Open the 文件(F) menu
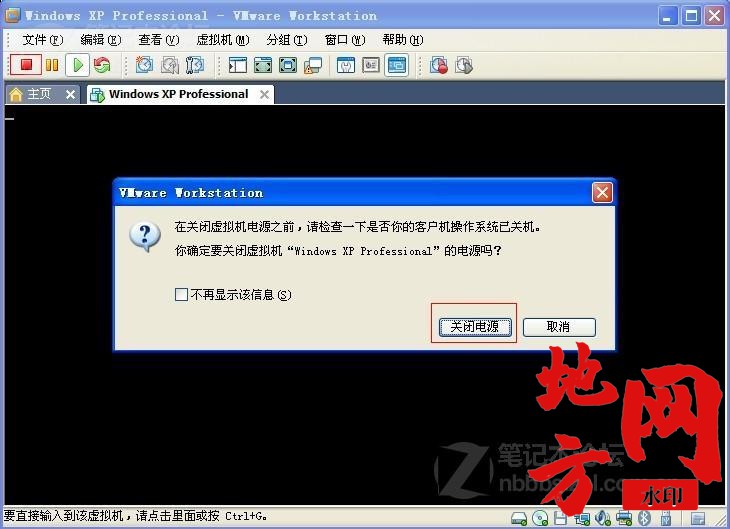This screenshot has width=730, height=529. (x=42, y=40)
